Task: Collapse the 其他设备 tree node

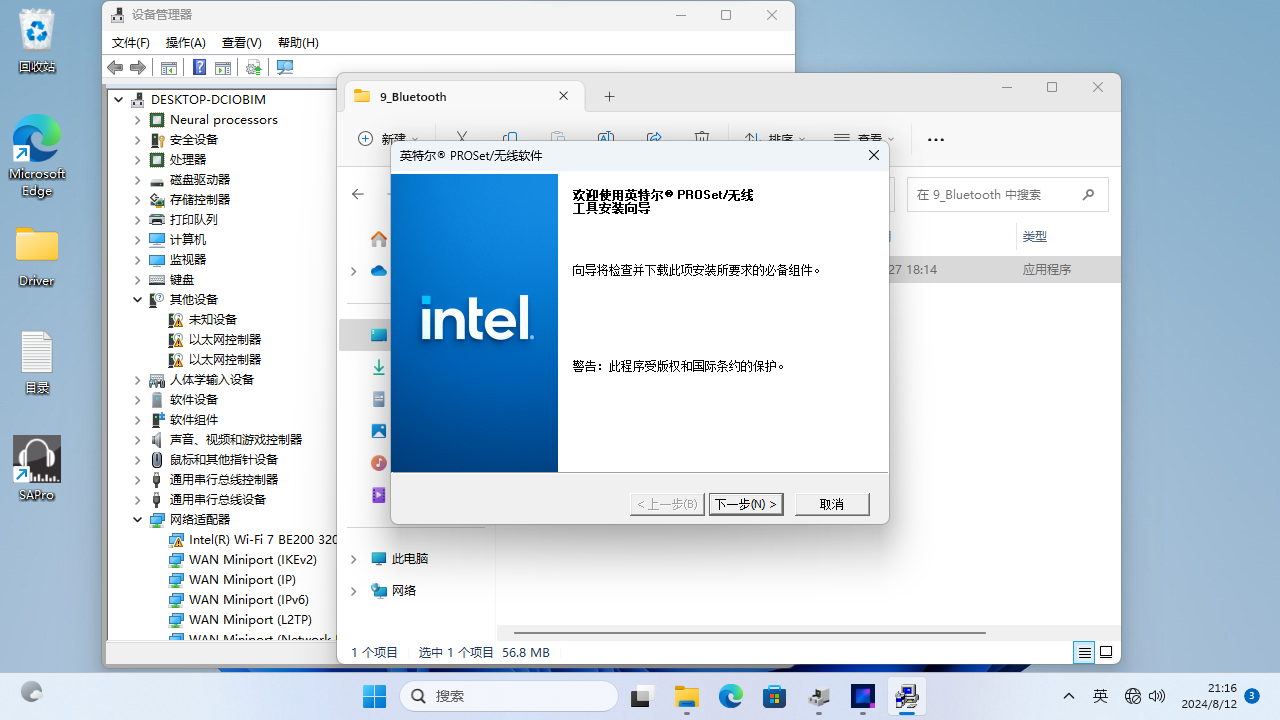Action: click(x=138, y=299)
